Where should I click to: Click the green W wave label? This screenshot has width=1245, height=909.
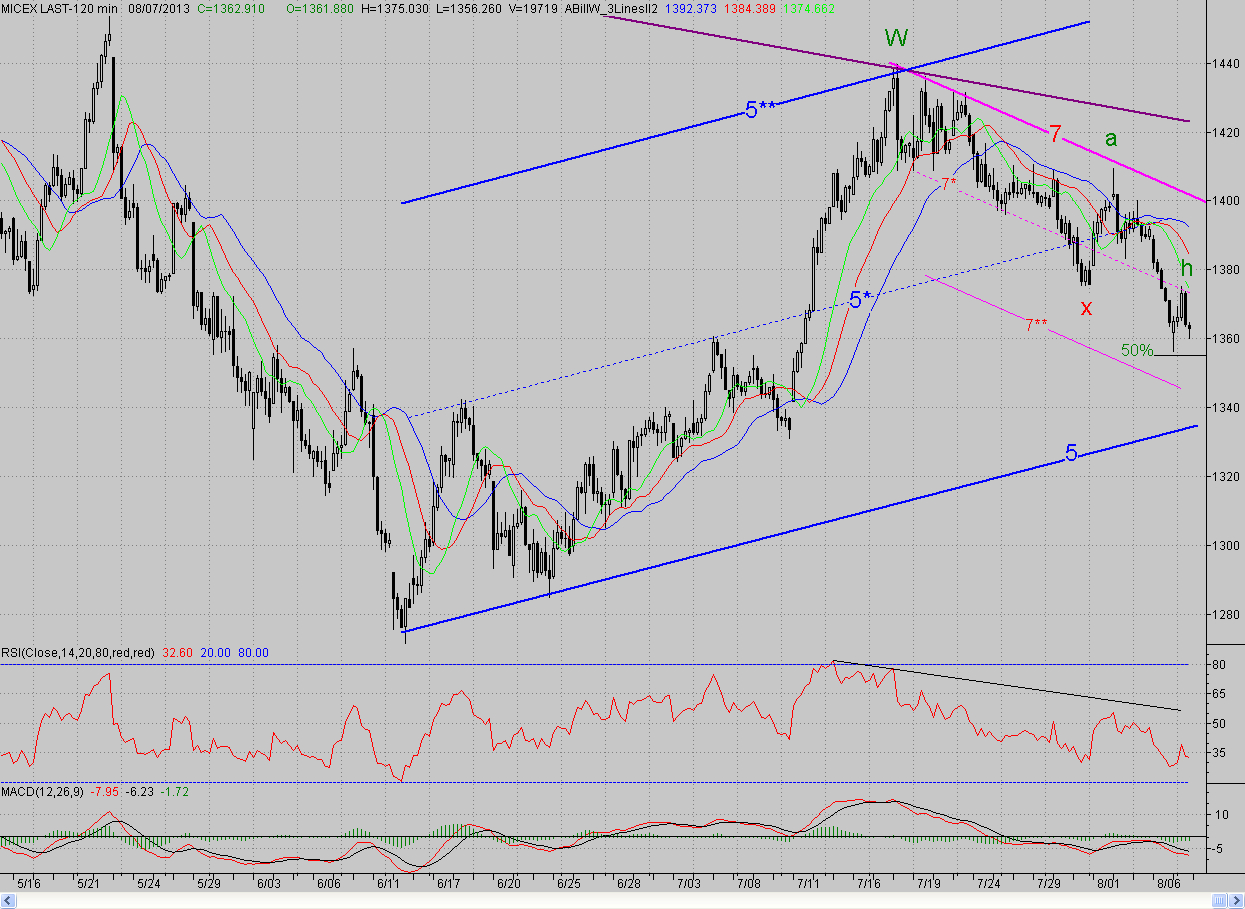897,39
